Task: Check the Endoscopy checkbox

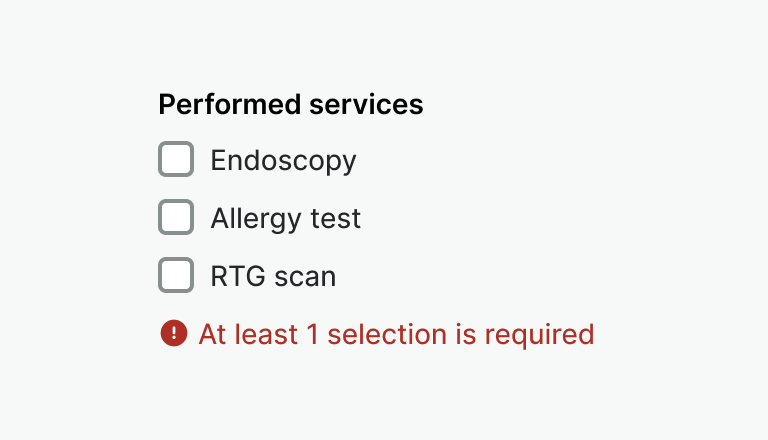Action: tap(176, 160)
